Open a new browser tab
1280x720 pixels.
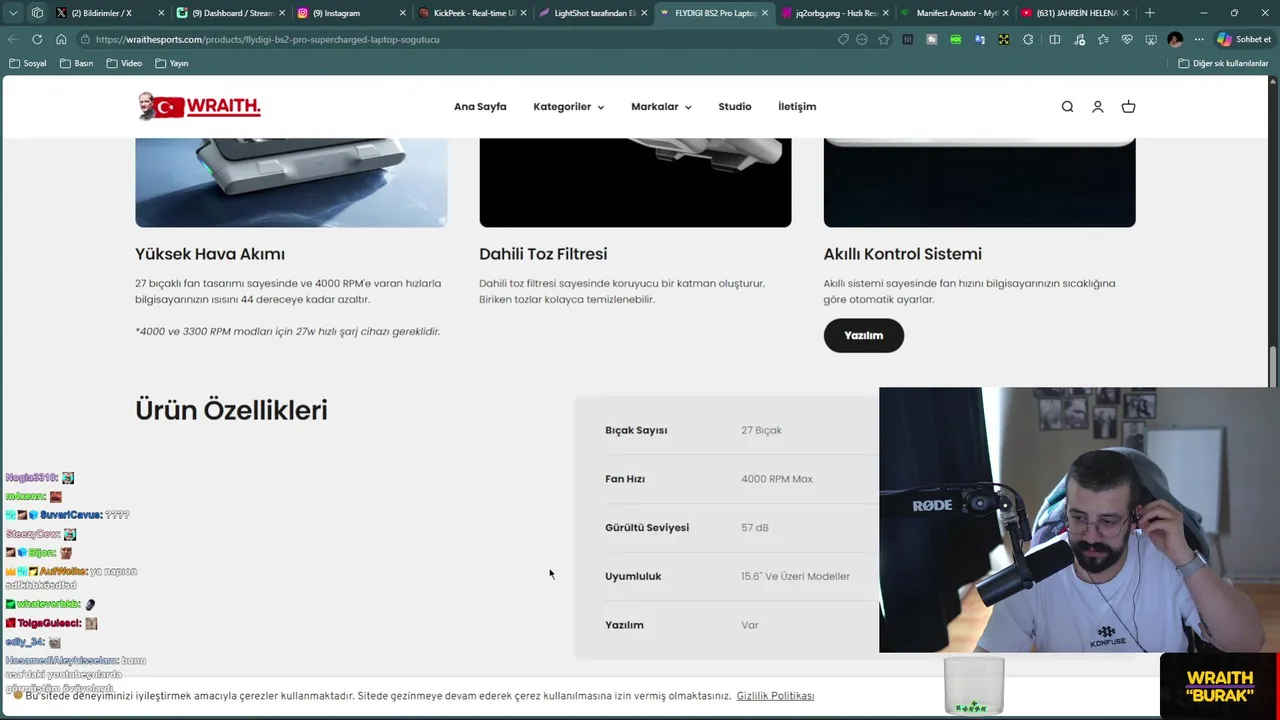(x=1150, y=13)
